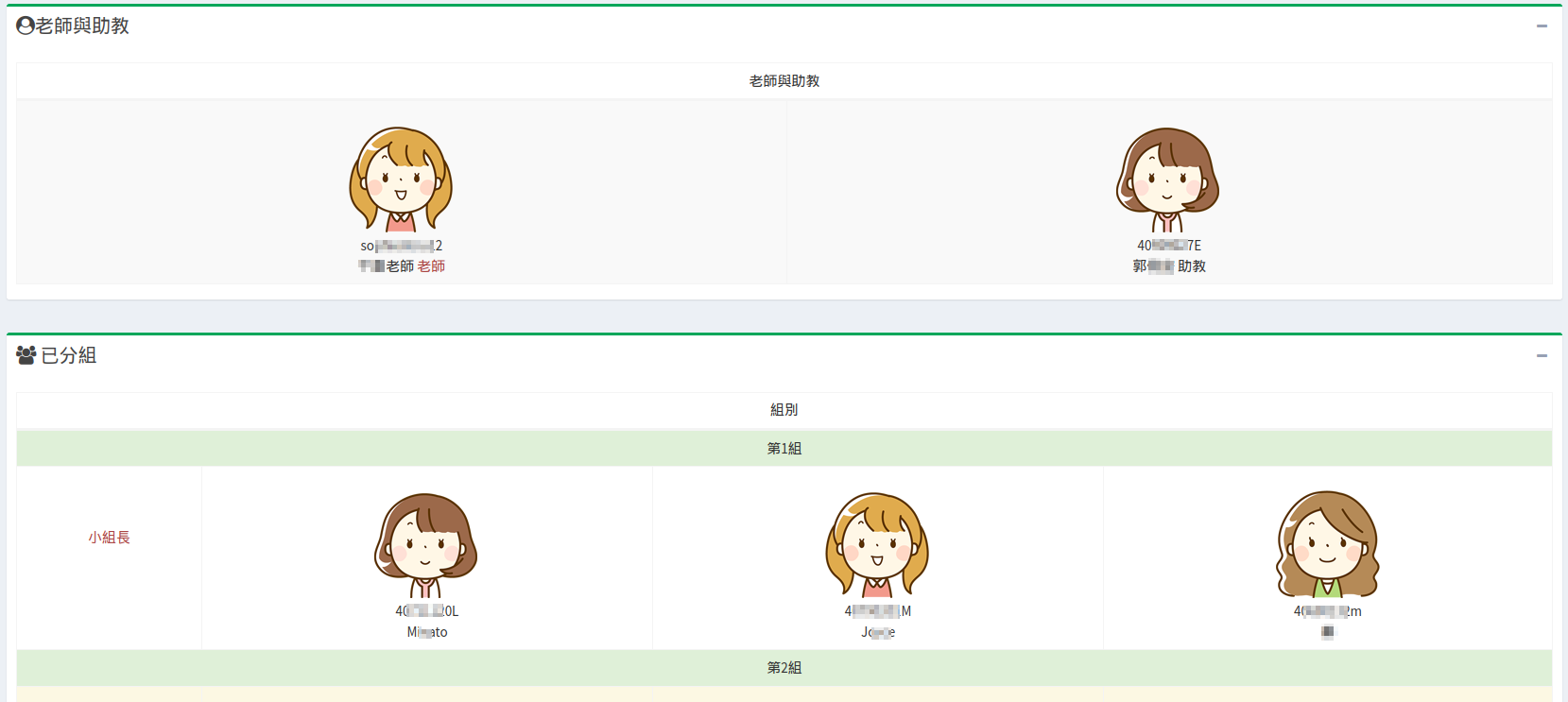
Task: Click the group icon beside 已分組 title
Action: (x=26, y=355)
